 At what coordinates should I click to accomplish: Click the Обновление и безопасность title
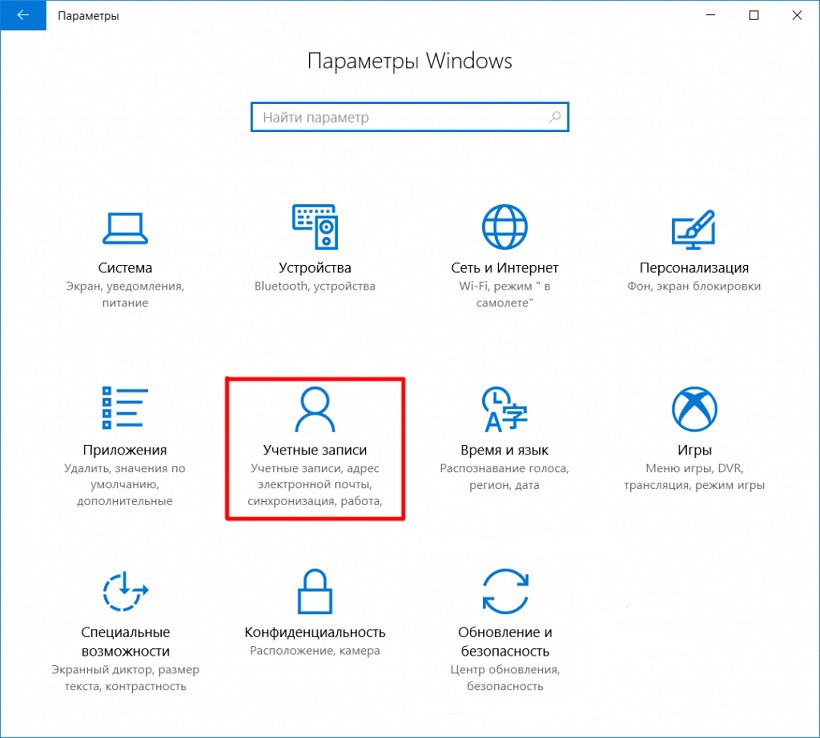pos(505,642)
